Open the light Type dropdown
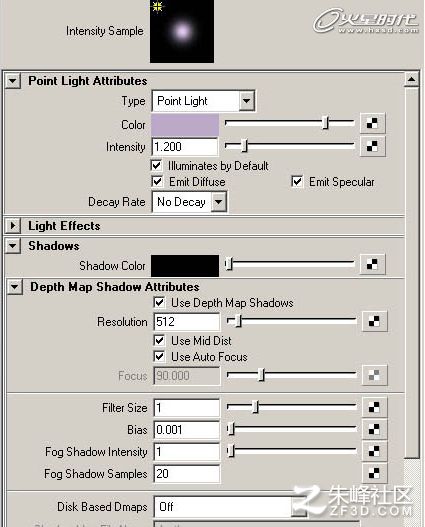 (204, 100)
